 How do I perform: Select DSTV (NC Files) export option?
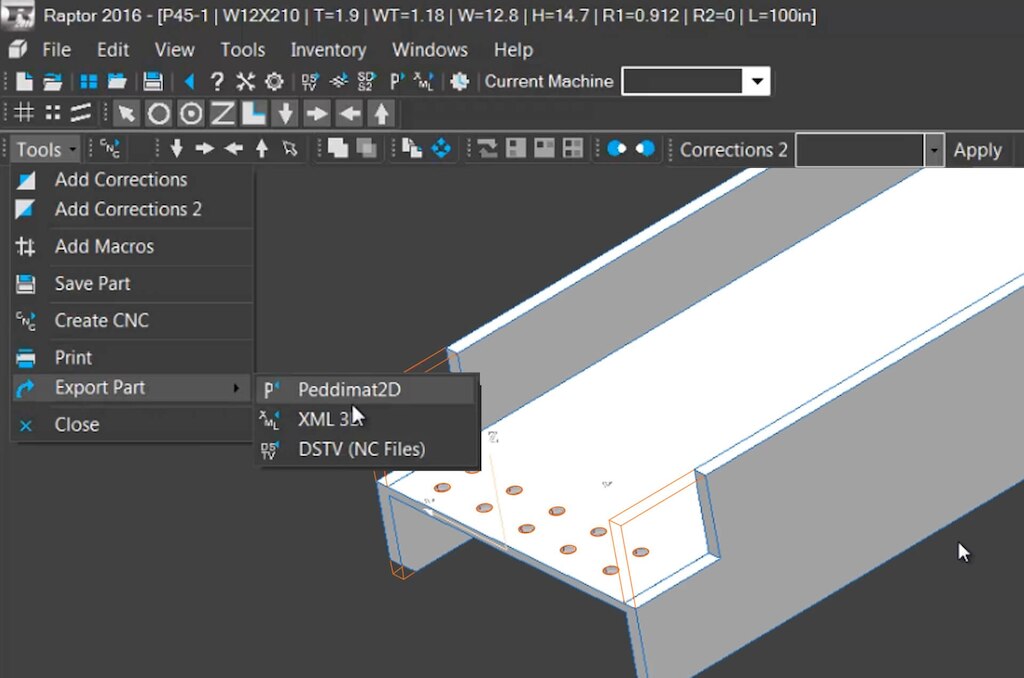[x=361, y=449]
